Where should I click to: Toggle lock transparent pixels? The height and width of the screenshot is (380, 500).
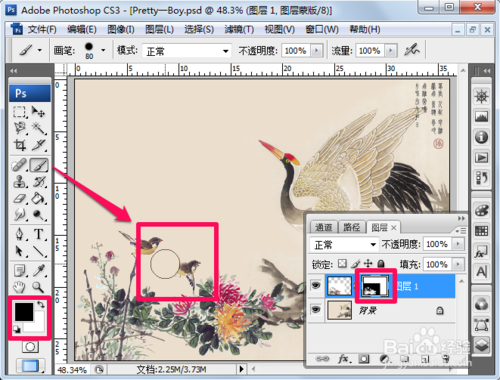pos(342,264)
